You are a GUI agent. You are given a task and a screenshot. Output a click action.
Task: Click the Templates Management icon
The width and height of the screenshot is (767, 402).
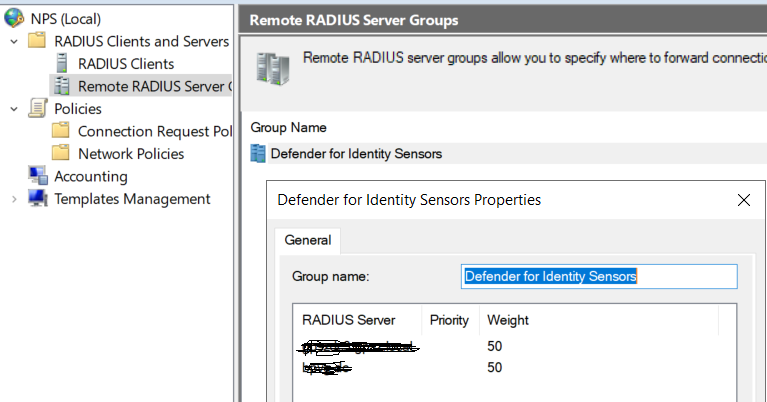pos(37,198)
